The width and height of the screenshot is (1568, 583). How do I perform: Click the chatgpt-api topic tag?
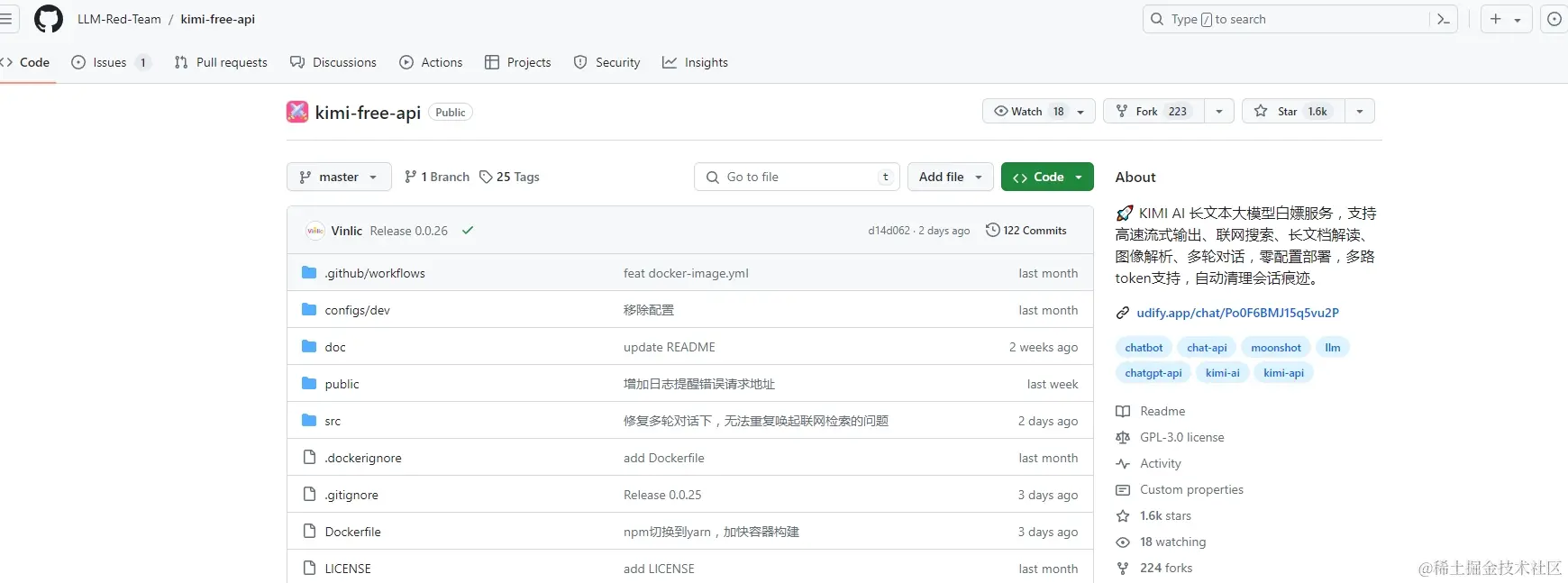1153,372
